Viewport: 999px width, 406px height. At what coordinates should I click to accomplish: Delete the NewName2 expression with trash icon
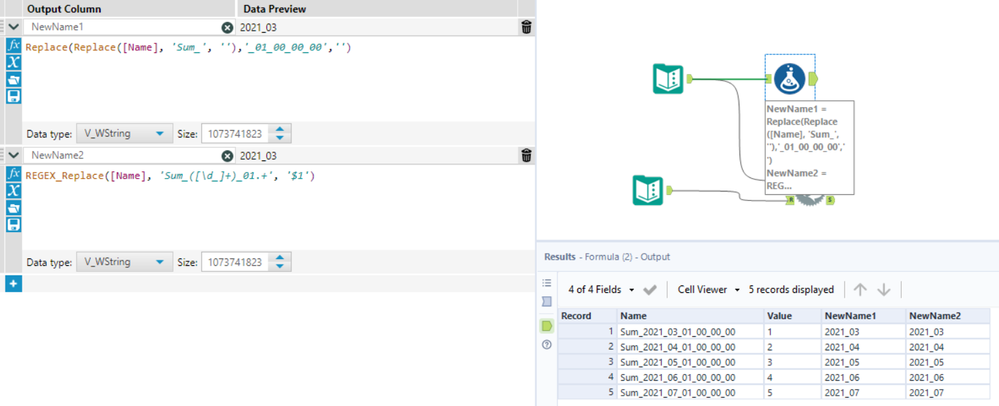tap(526, 156)
